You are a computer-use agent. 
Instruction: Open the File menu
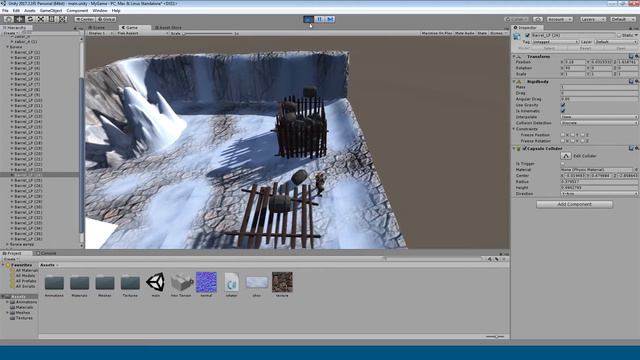point(5,11)
